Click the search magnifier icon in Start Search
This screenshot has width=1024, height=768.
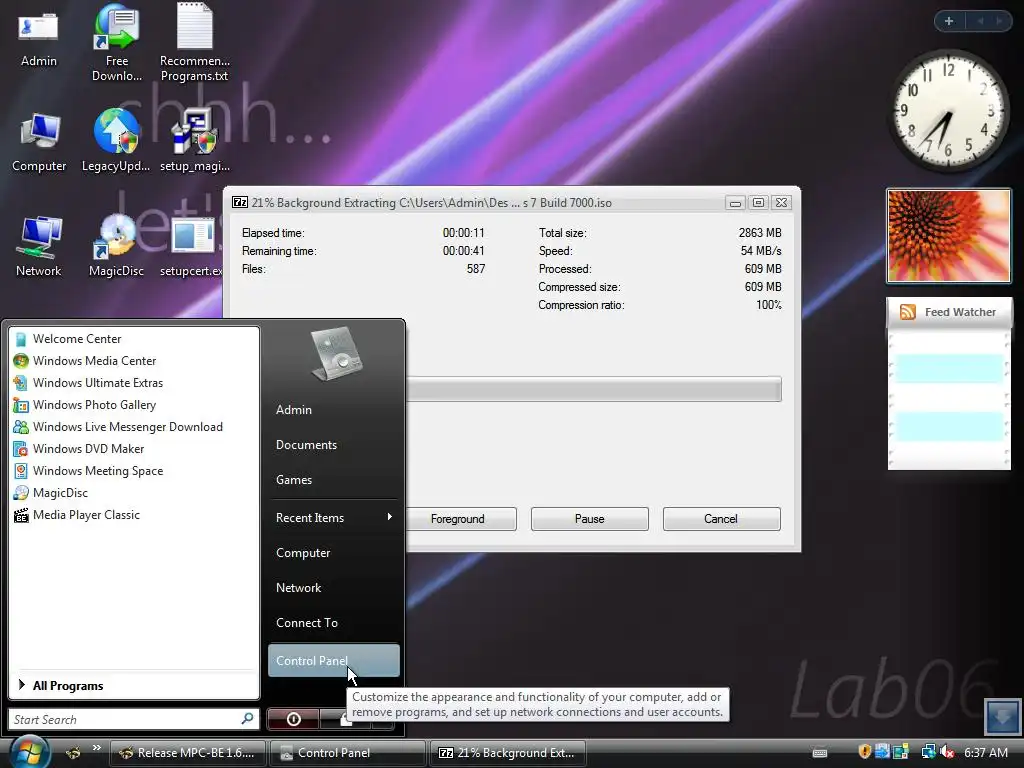248,719
